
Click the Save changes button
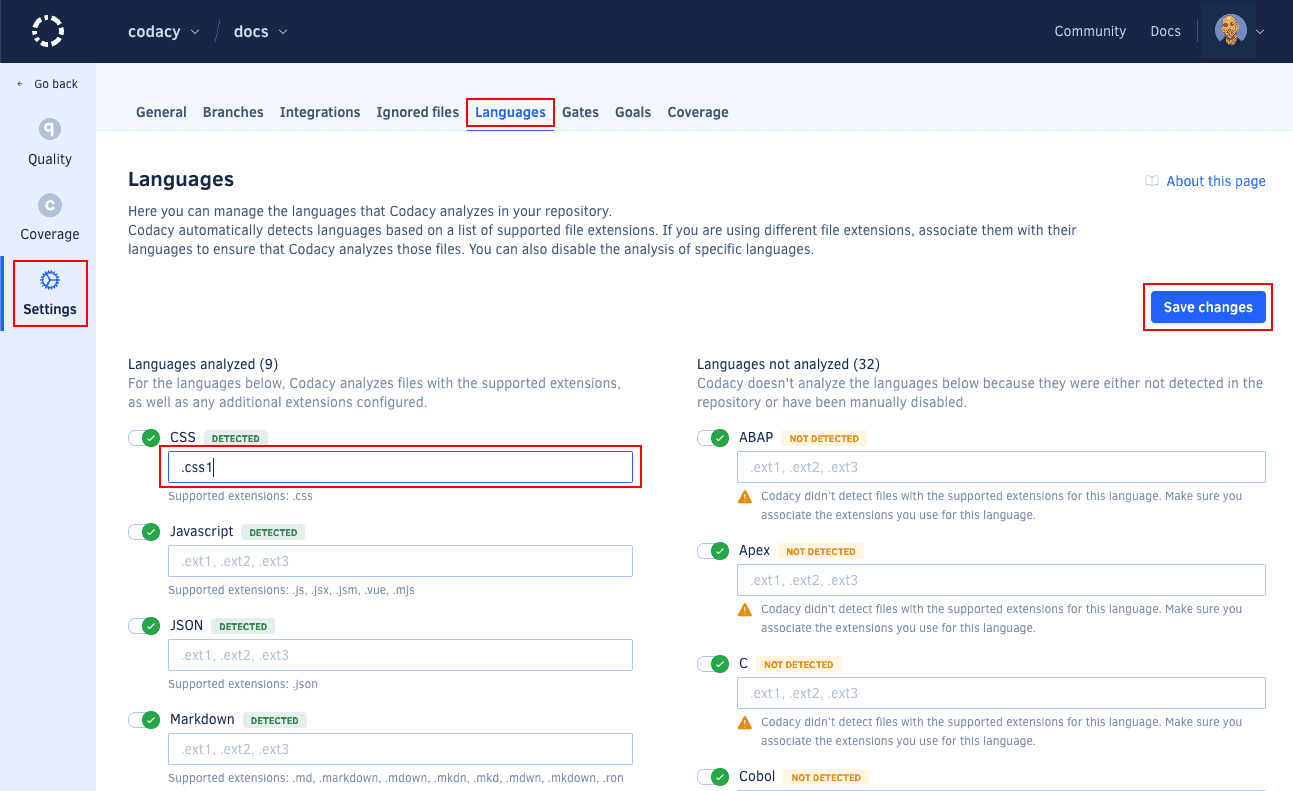(x=1207, y=307)
